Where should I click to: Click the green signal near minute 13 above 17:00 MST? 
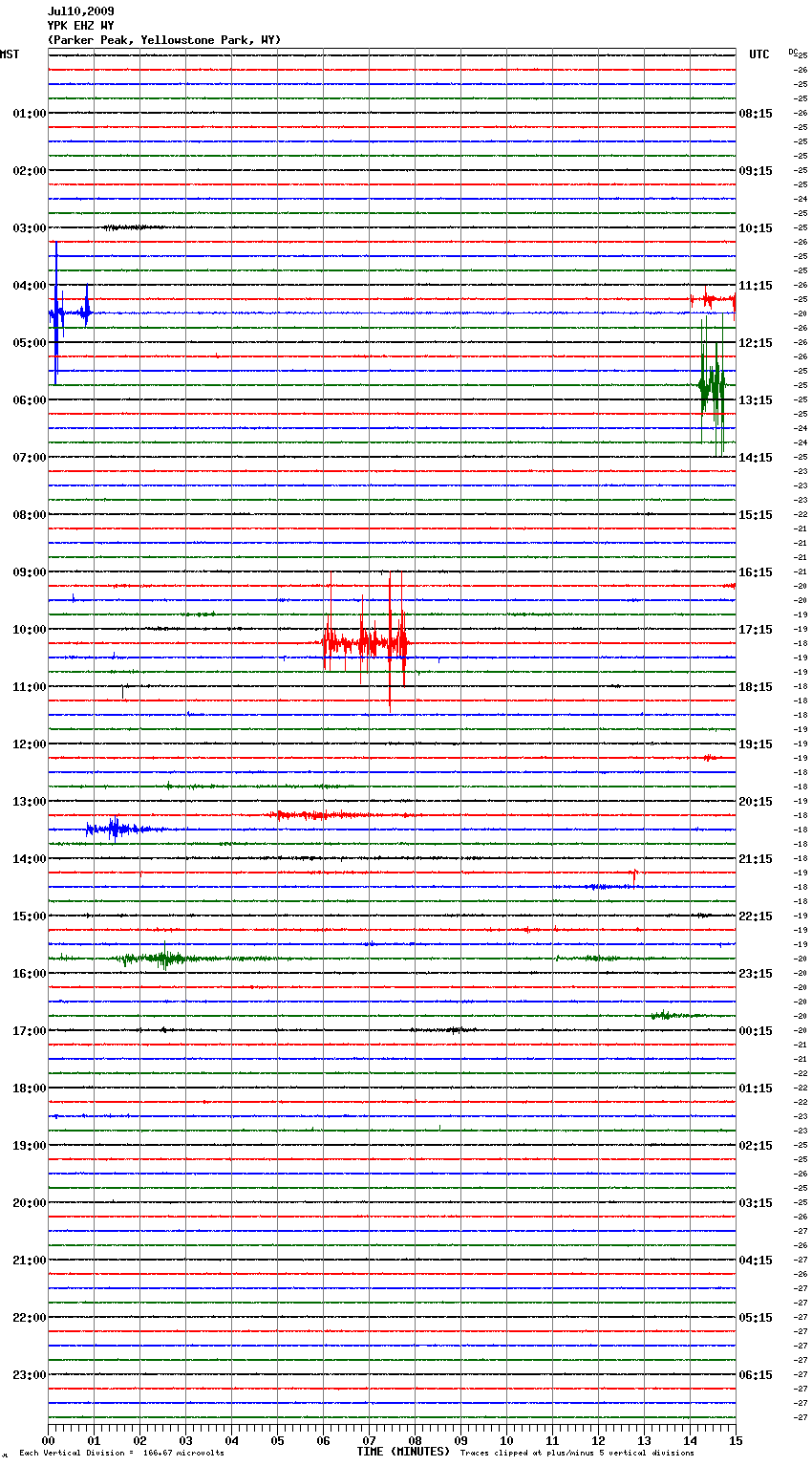click(676, 1015)
